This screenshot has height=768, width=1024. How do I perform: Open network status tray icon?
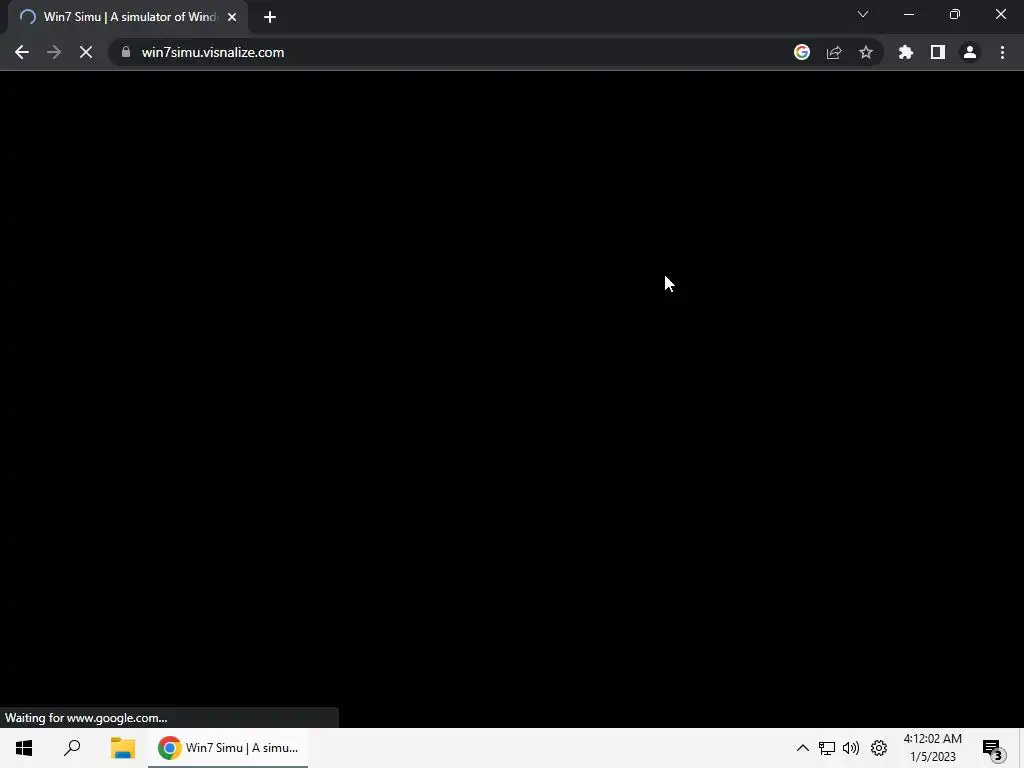click(827, 748)
